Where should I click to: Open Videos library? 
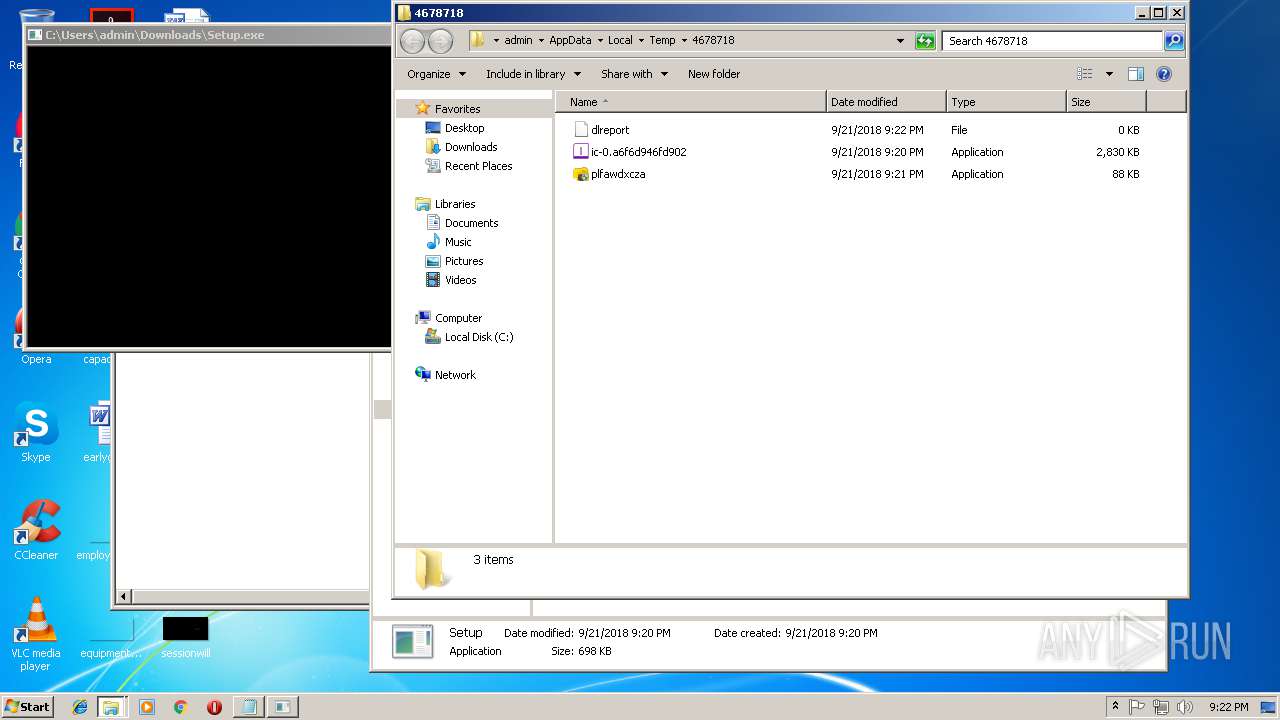(x=460, y=280)
